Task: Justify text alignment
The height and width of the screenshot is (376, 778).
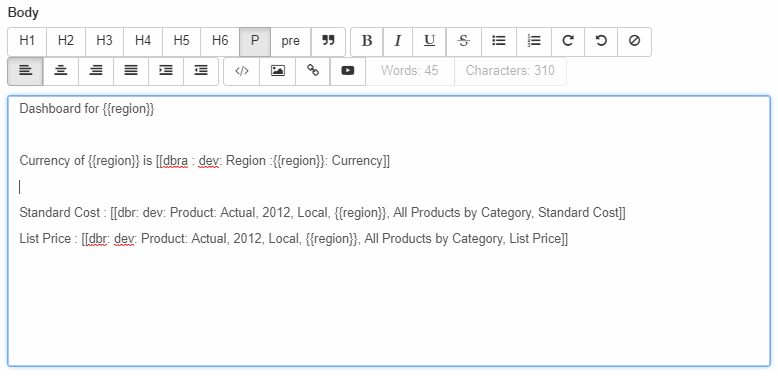Action: (131, 71)
